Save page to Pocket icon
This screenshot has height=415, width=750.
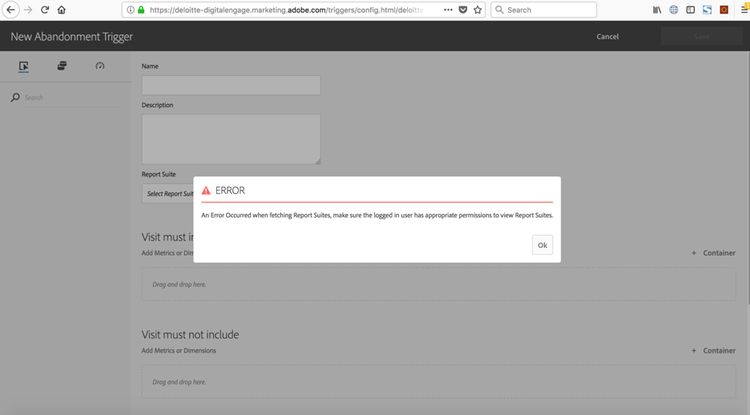click(463, 10)
